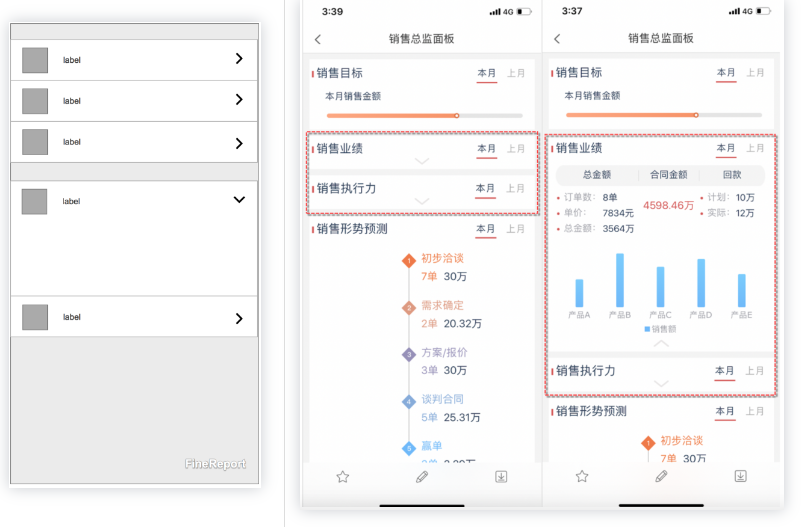
Task: Tap the 产品E bar in the chart
Action: [742, 291]
